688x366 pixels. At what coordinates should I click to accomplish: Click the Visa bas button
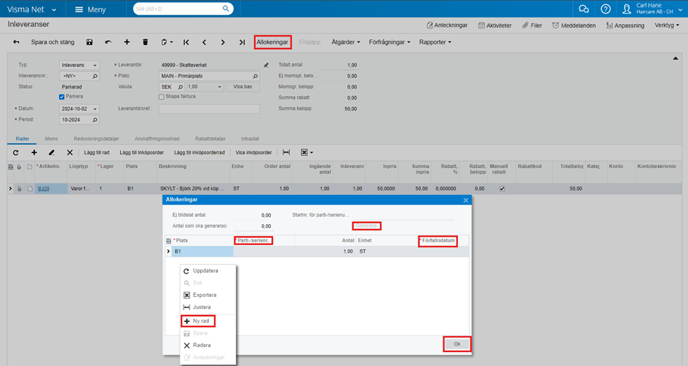[243, 87]
